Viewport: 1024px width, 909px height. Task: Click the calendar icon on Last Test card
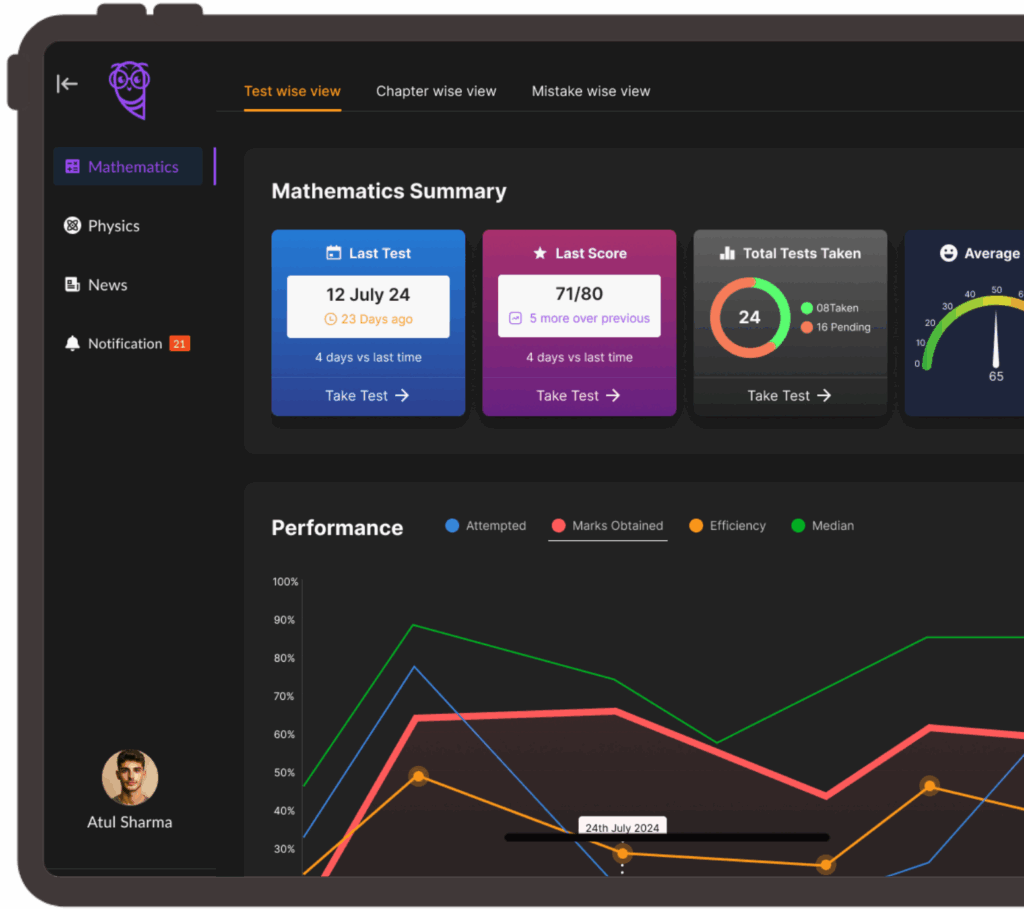[334, 254]
